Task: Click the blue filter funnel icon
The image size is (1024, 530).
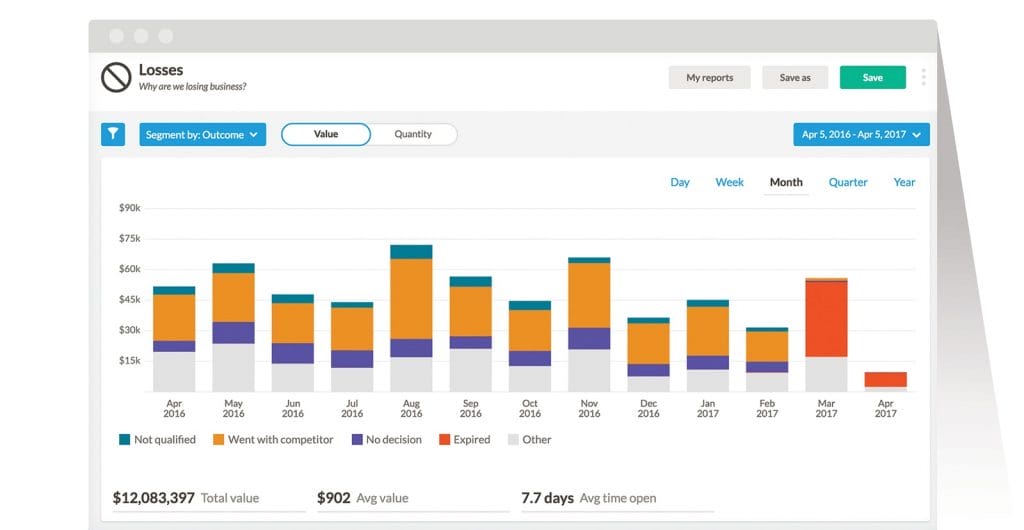Action: (113, 134)
